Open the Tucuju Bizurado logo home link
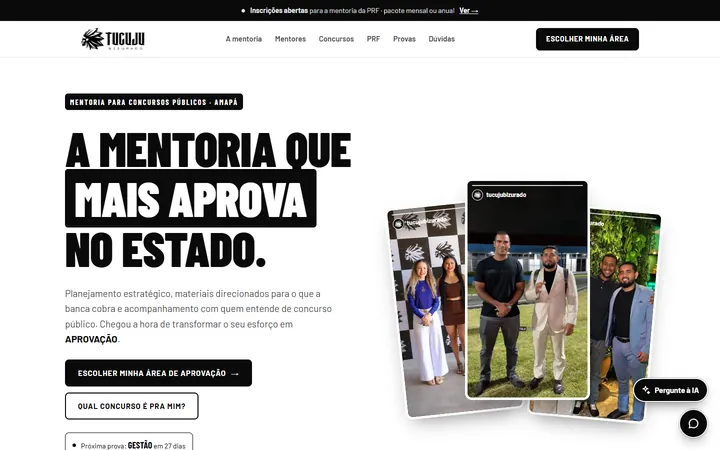Image resolution: width=720 pixels, height=450 pixels. tap(113, 39)
